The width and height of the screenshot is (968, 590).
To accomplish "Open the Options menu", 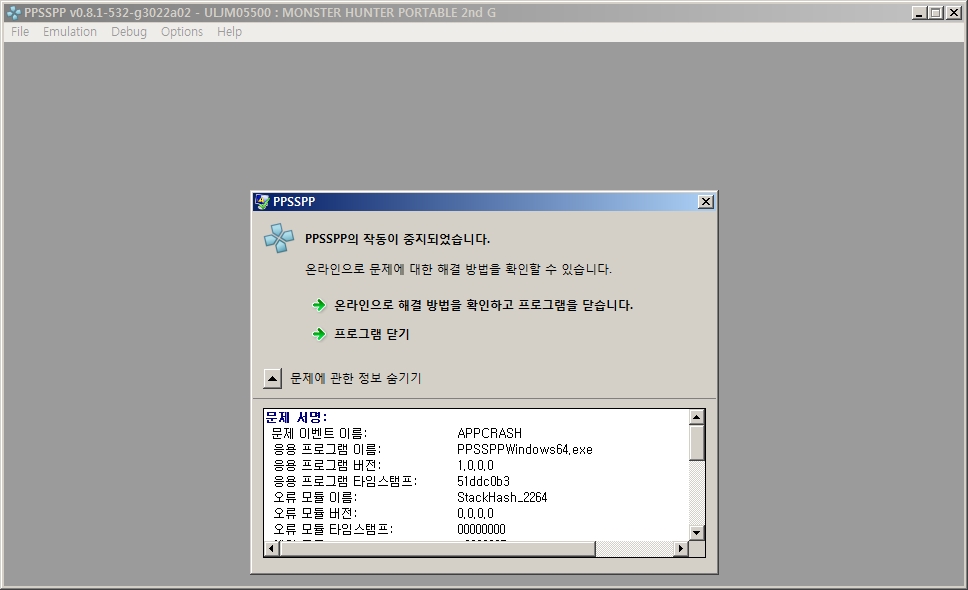I will (x=182, y=32).
